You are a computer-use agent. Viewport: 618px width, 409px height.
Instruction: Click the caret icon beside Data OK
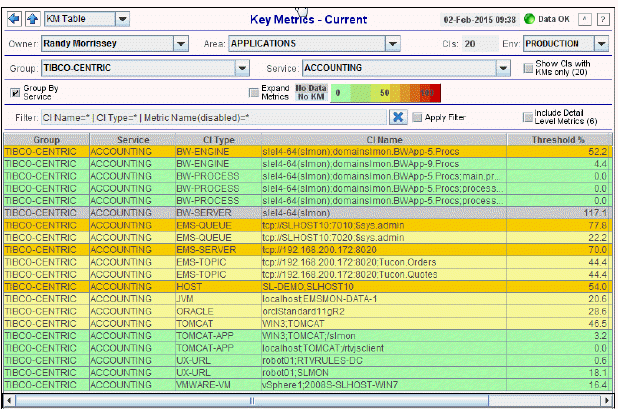(x=585, y=19)
